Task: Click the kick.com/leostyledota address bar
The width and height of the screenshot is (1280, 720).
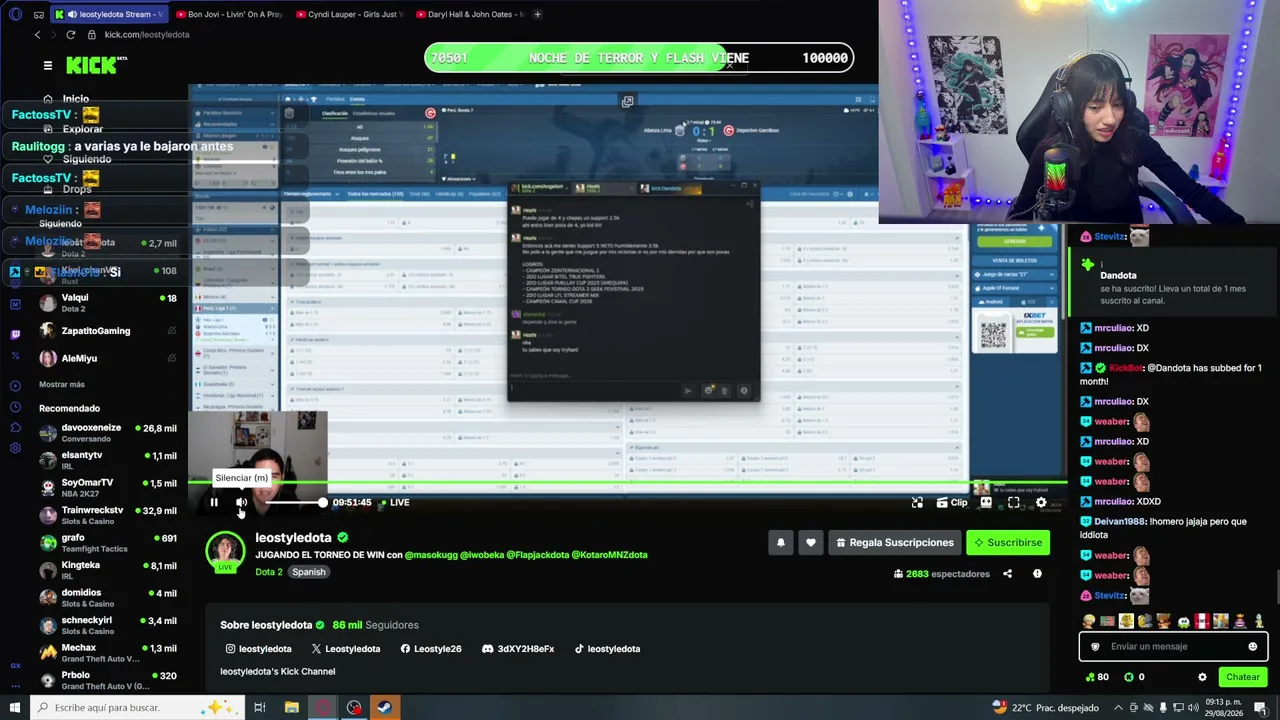Action: (x=147, y=35)
